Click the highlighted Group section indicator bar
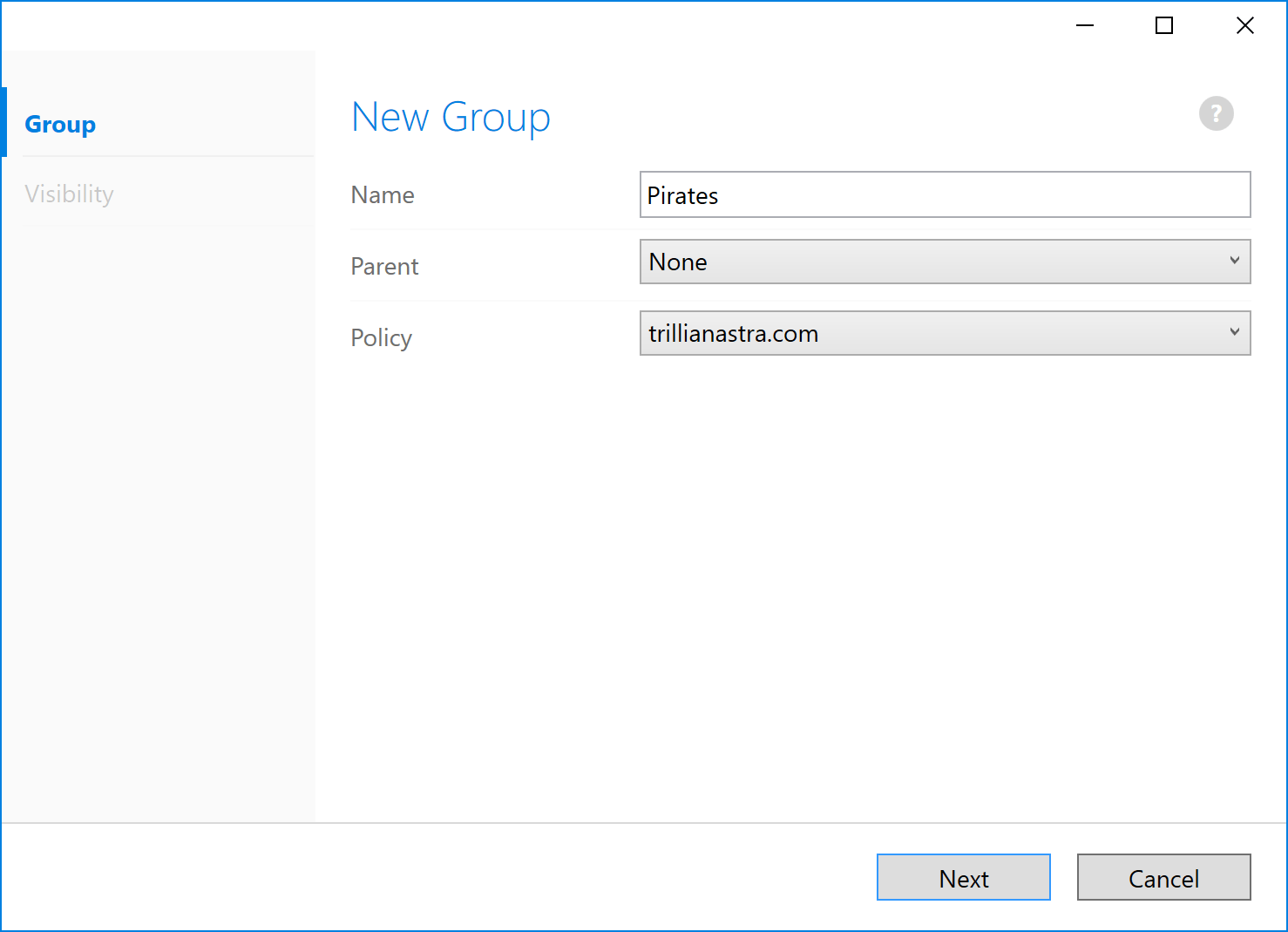Viewport: 1288px width, 932px height. [x=3, y=124]
